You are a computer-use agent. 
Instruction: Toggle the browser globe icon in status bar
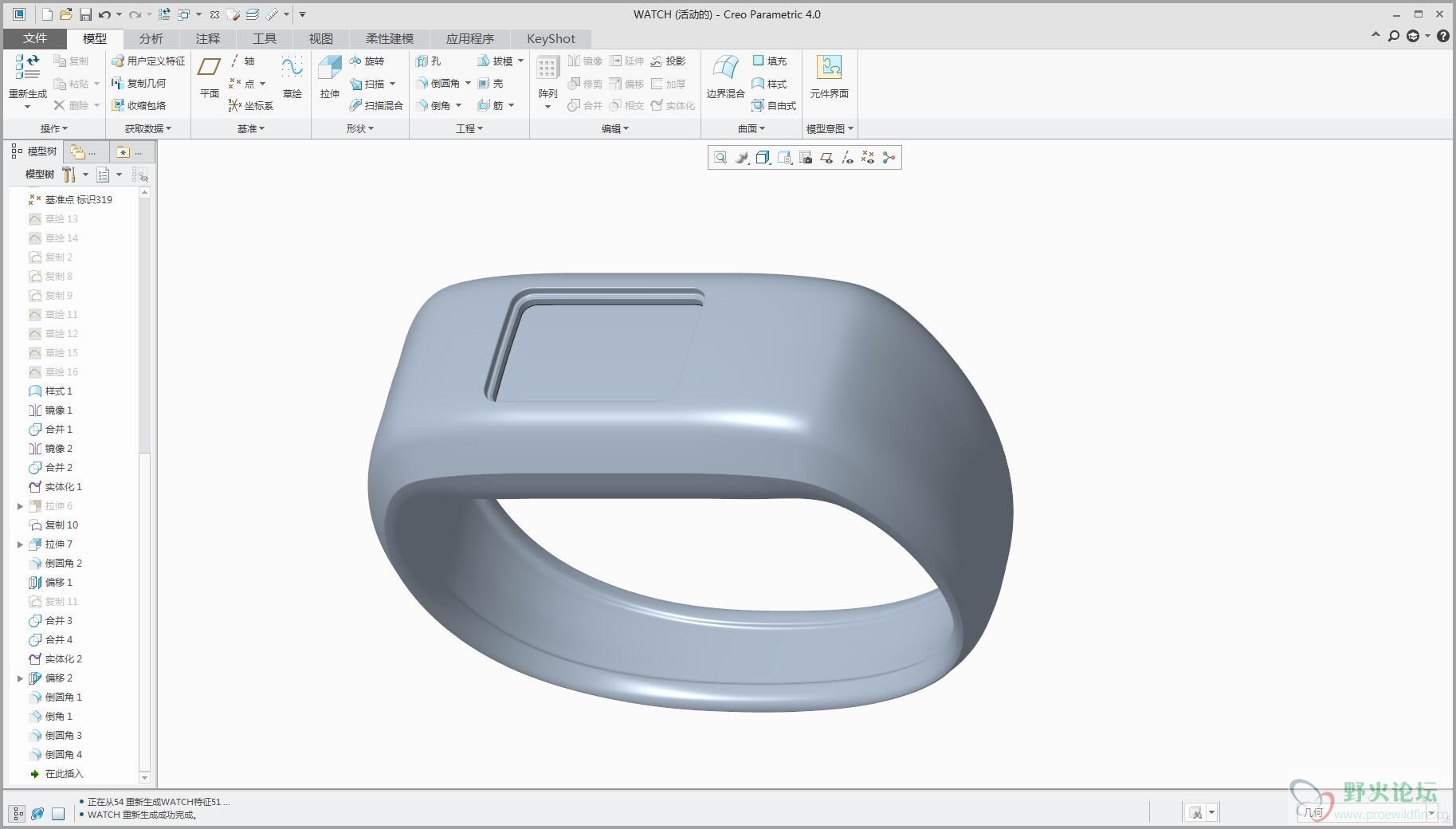37,814
